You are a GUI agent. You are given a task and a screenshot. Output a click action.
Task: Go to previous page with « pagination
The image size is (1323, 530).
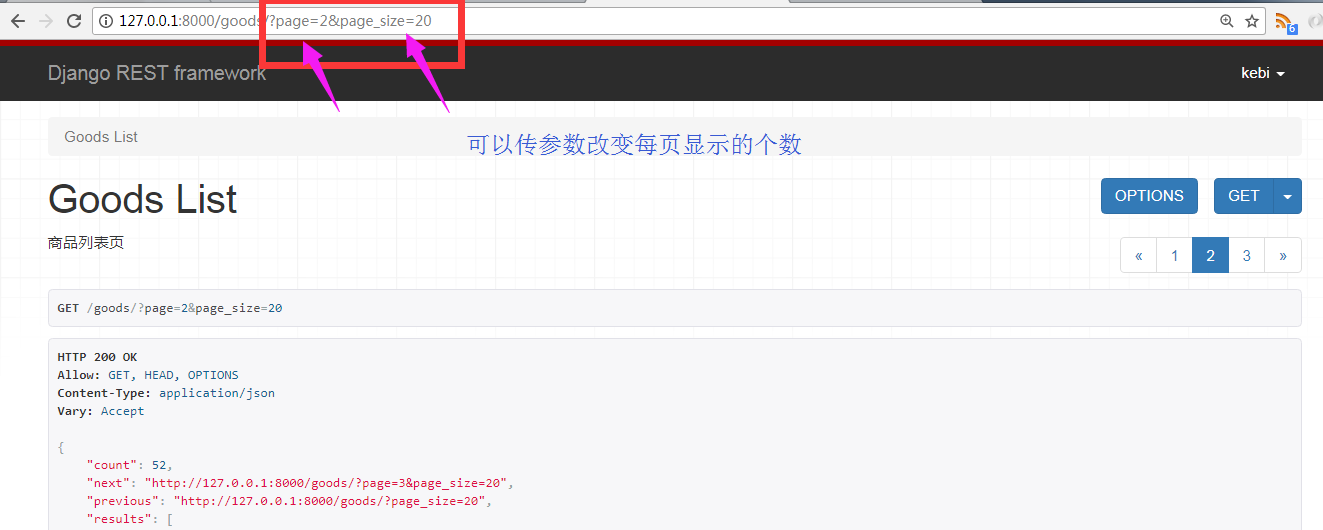pos(1138,255)
